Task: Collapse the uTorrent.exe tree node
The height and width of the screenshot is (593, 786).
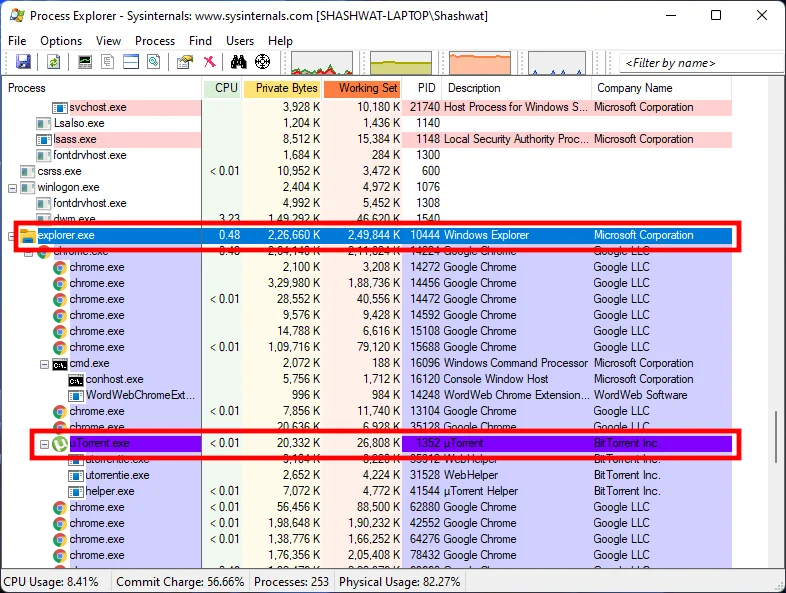Action: pos(45,443)
